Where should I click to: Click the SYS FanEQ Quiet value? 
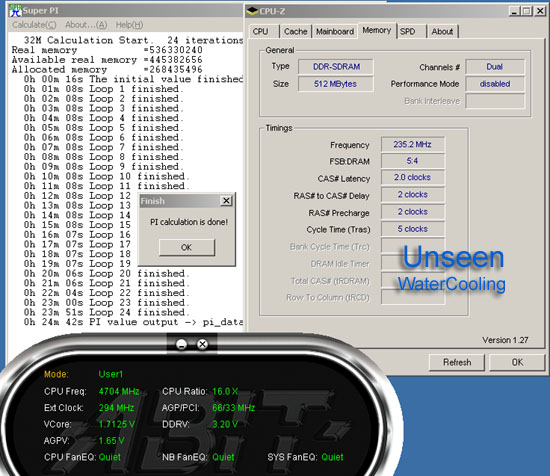(333, 457)
